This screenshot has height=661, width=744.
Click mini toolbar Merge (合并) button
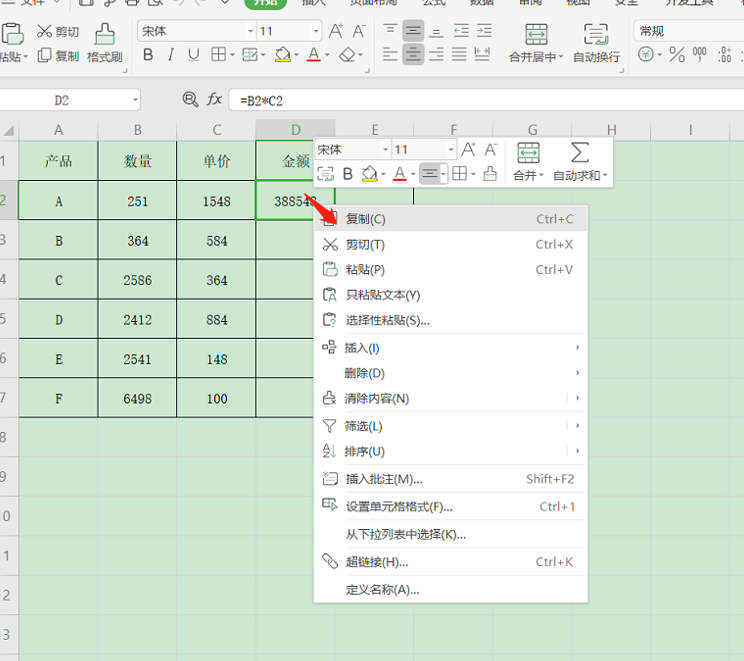coord(528,162)
